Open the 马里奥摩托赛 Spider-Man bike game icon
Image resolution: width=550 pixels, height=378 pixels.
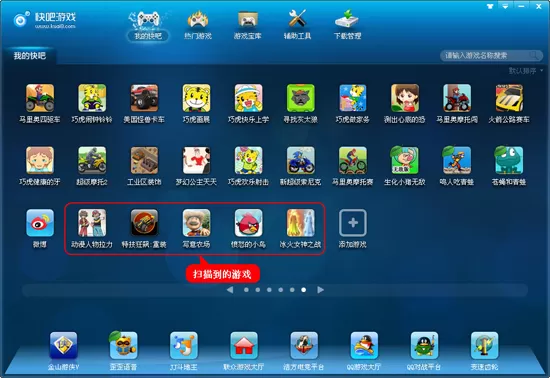[353, 161]
